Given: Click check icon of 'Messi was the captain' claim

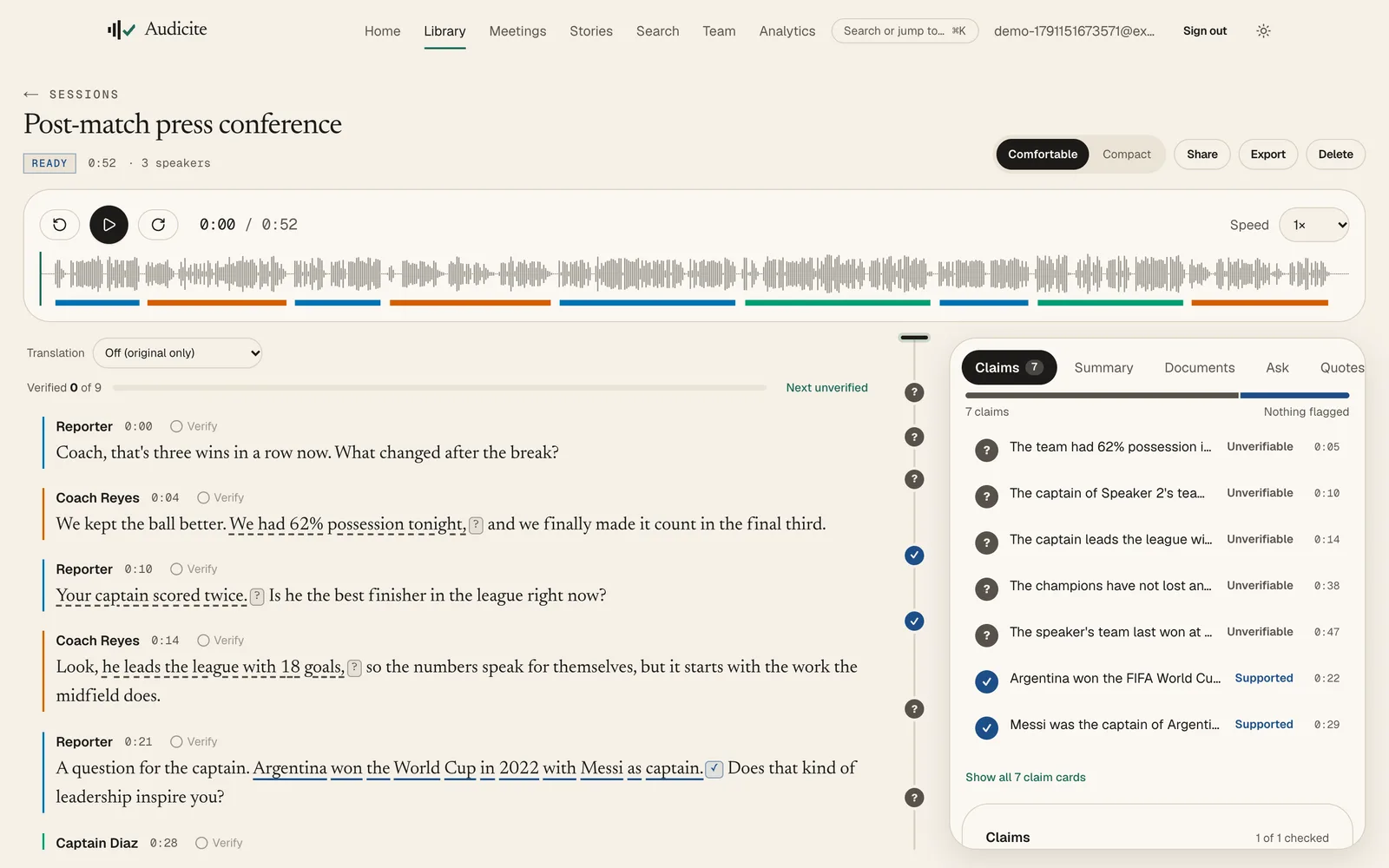Looking at the screenshot, I should tap(986, 727).
